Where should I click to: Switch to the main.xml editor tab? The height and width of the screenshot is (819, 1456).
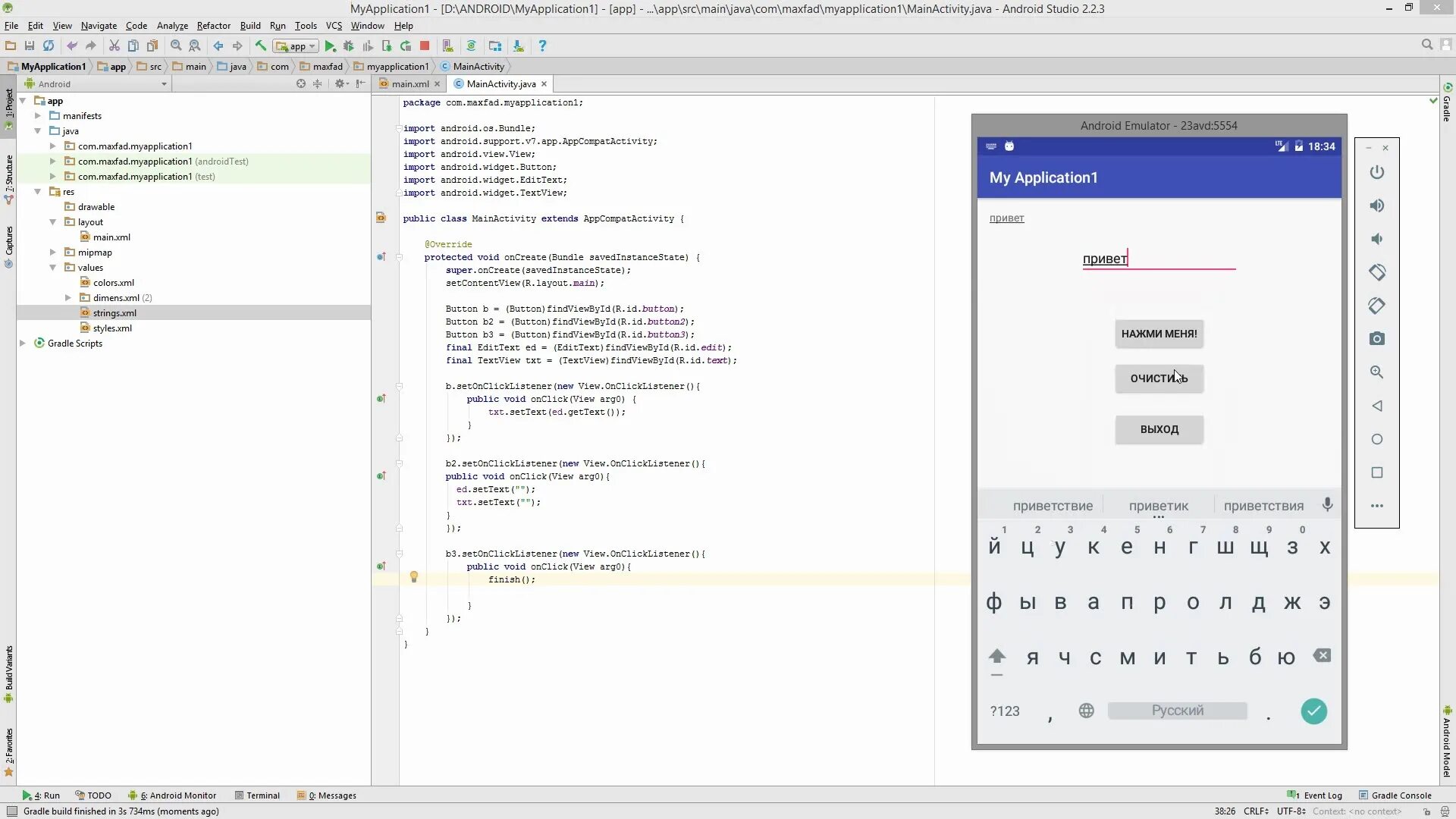tap(409, 84)
